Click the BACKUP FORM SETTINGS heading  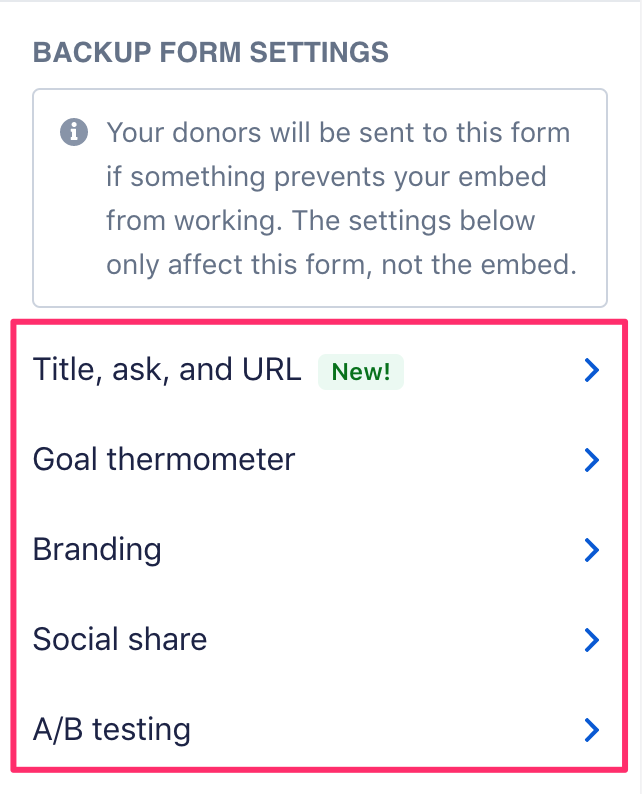coord(210,51)
